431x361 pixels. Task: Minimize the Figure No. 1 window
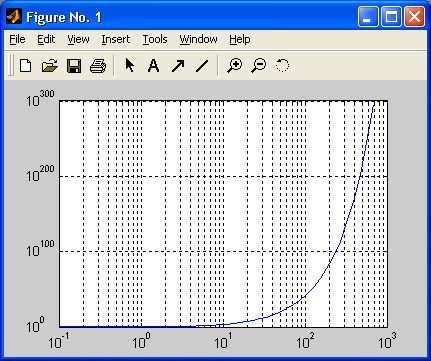tap(368, 16)
